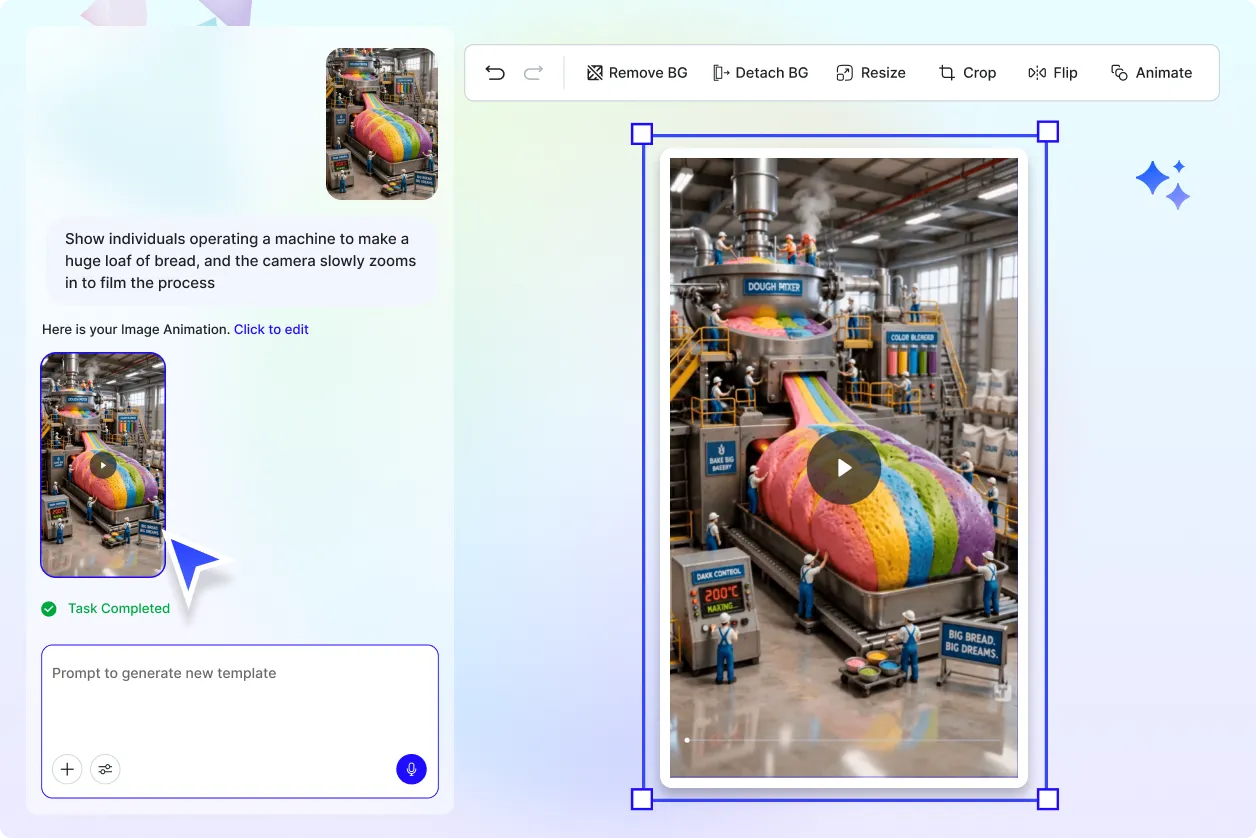Activate the microphone voice input button

pyautogui.click(x=411, y=769)
